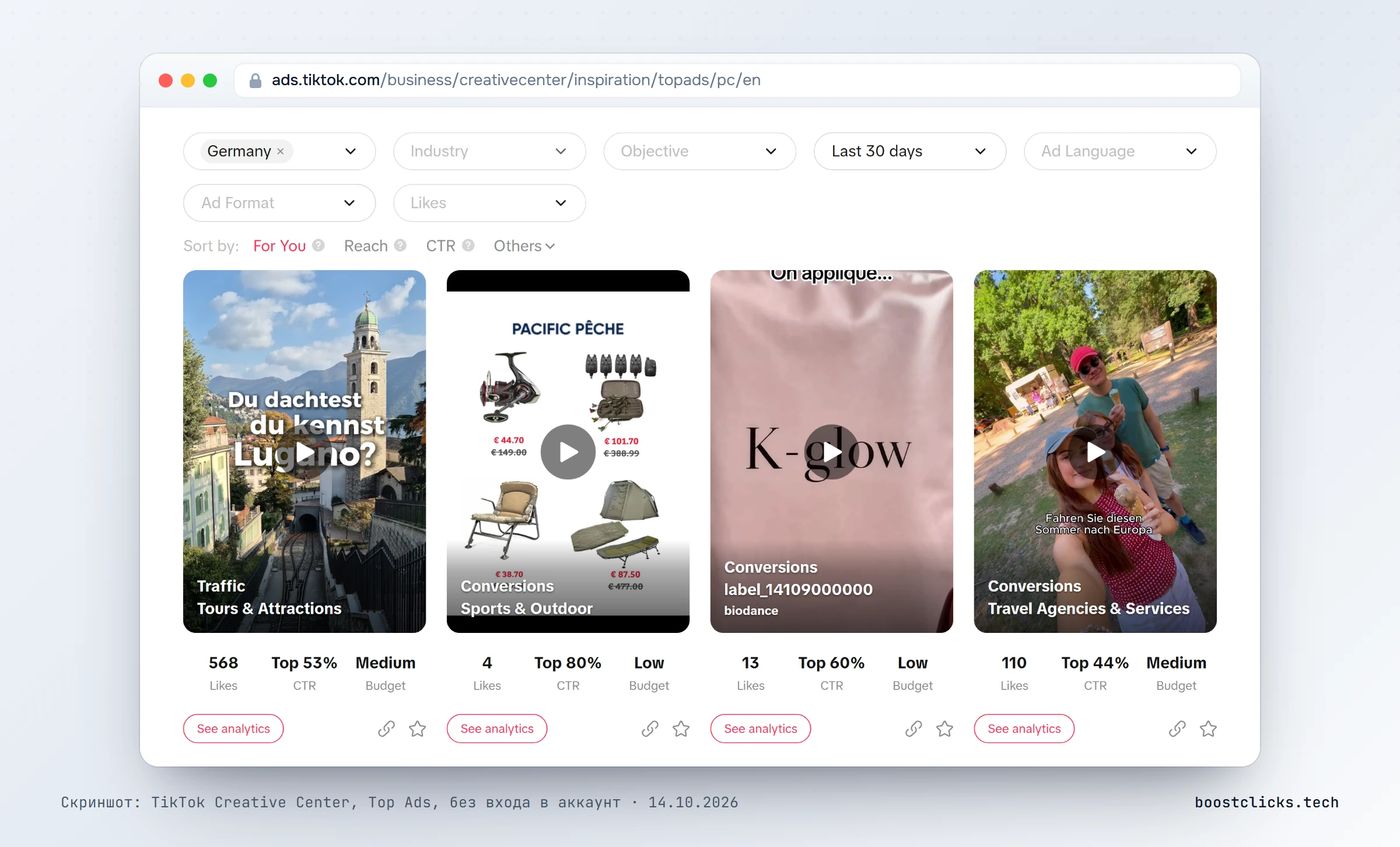Play the Fahren Sie diesen Sommer video
The image size is (1400, 847).
tap(1095, 452)
